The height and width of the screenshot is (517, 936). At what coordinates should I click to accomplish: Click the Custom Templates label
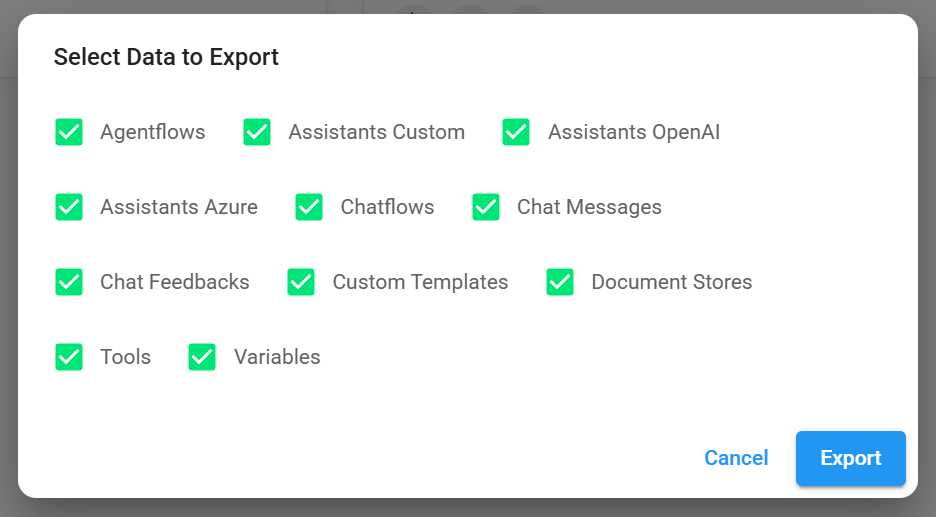[420, 282]
